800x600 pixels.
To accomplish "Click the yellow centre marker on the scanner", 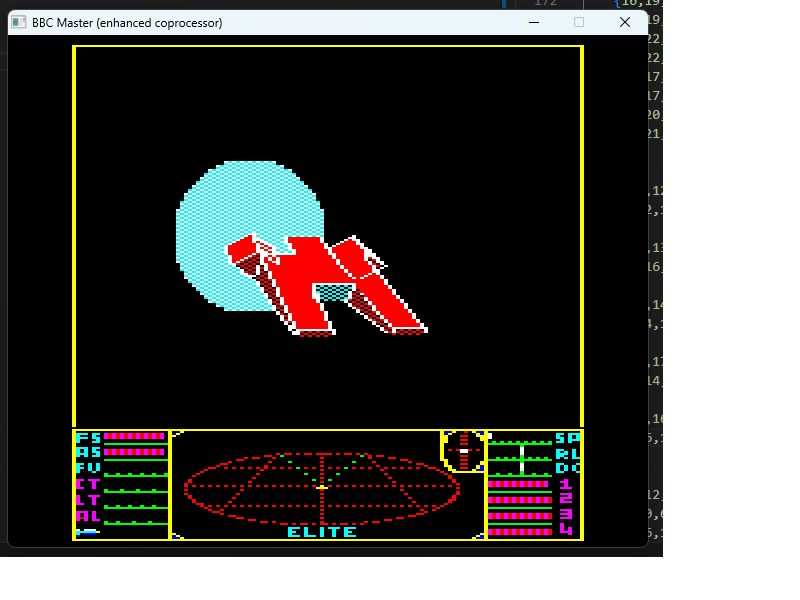I will click(322, 488).
